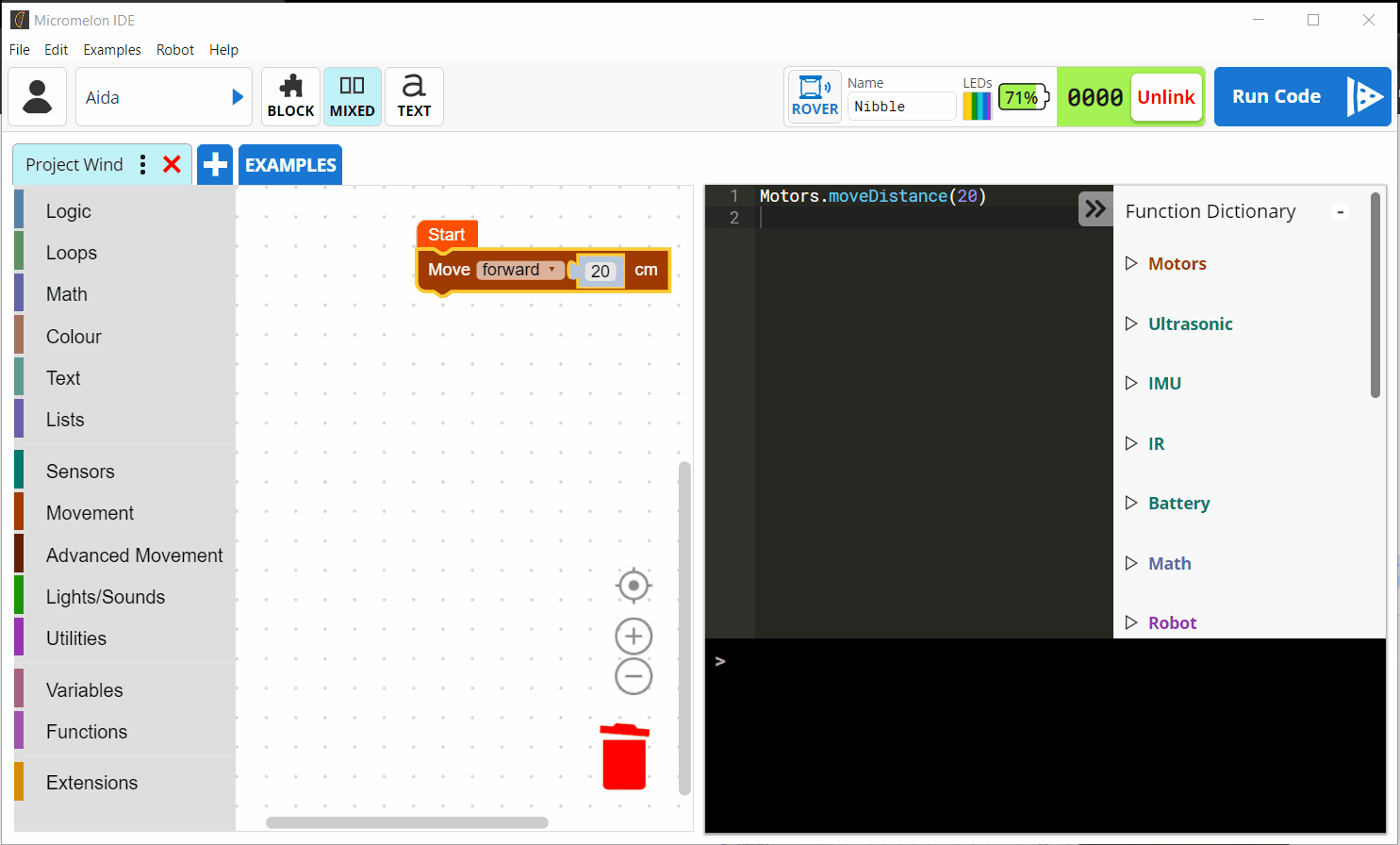This screenshot has height=845, width=1400.
Task: Collapse Function Dictionary with double-arrow icon
Action: coord(1095,208)
